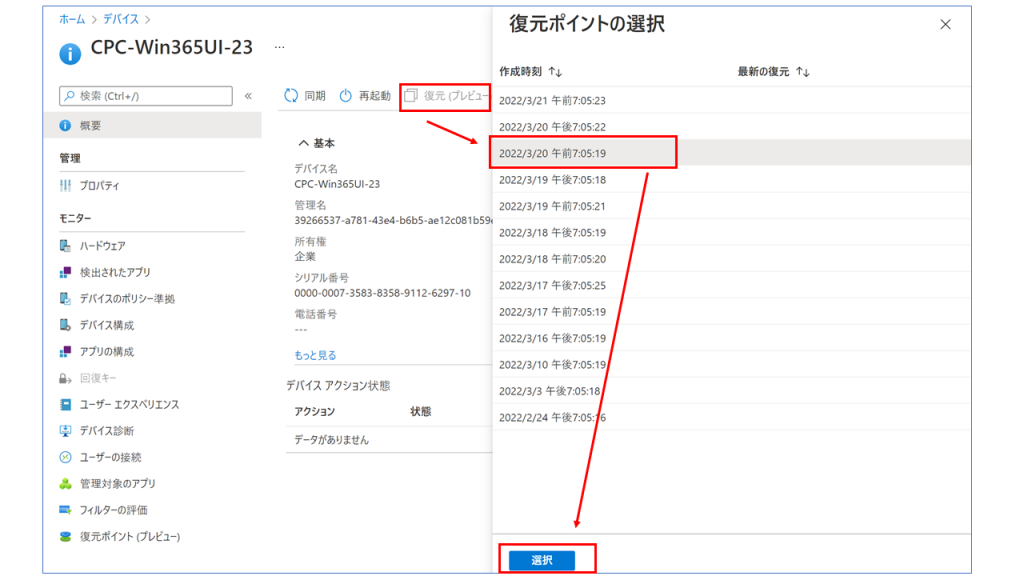
Task: Click the Restart (再起動) power icon
Action: (x=346, y=96)
